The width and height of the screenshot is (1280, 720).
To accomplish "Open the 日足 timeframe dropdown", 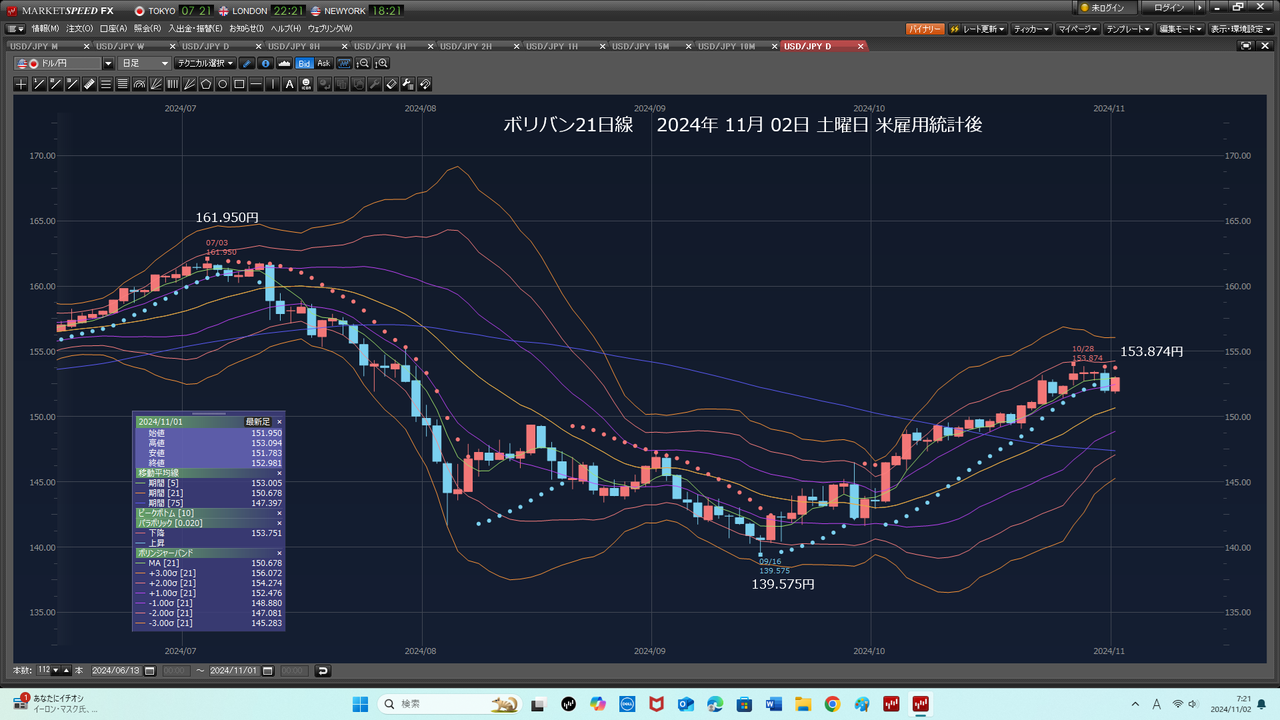I will [x=145, y=63].
